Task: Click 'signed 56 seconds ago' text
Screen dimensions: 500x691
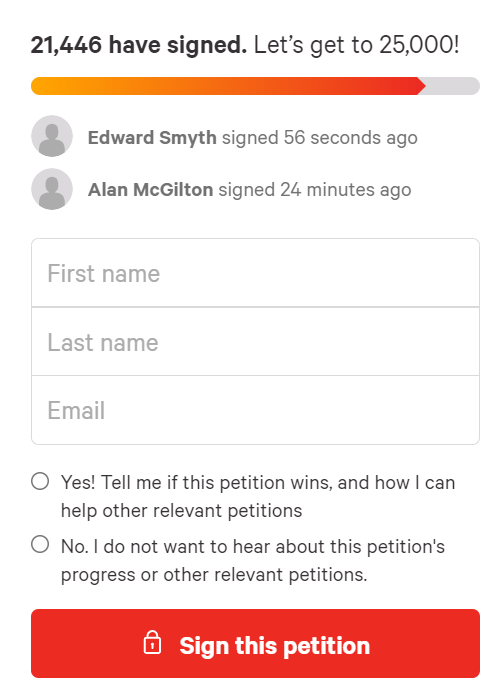Action: 319,138
